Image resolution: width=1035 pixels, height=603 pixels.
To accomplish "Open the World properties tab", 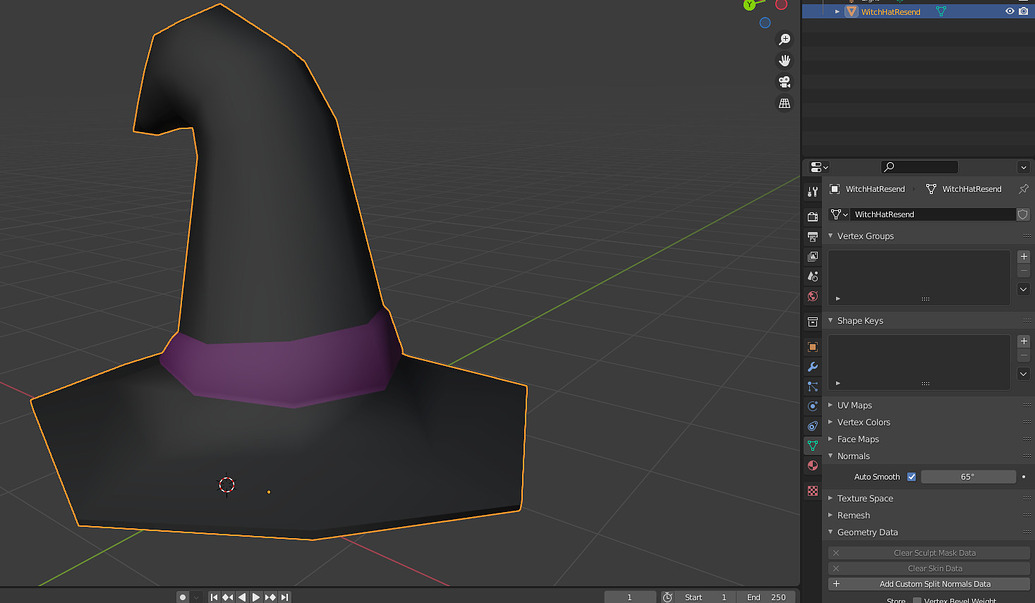I will 813,296.
